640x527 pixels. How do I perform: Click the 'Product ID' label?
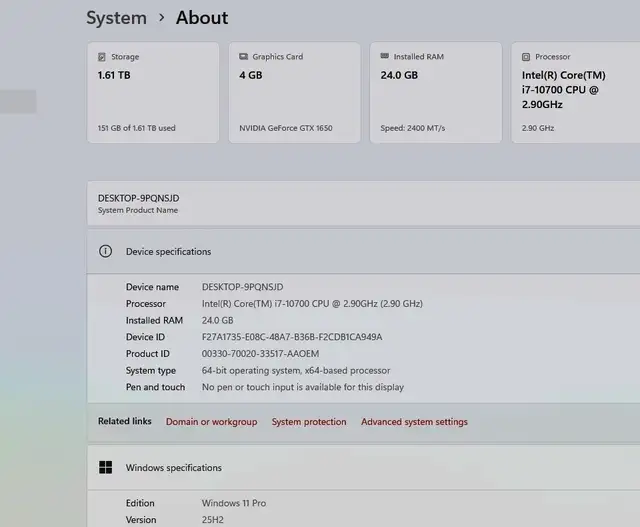tap(148, 354)
